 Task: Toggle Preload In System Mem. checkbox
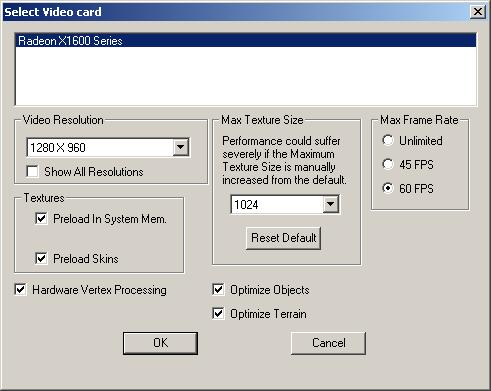click(x=41, y=219)
